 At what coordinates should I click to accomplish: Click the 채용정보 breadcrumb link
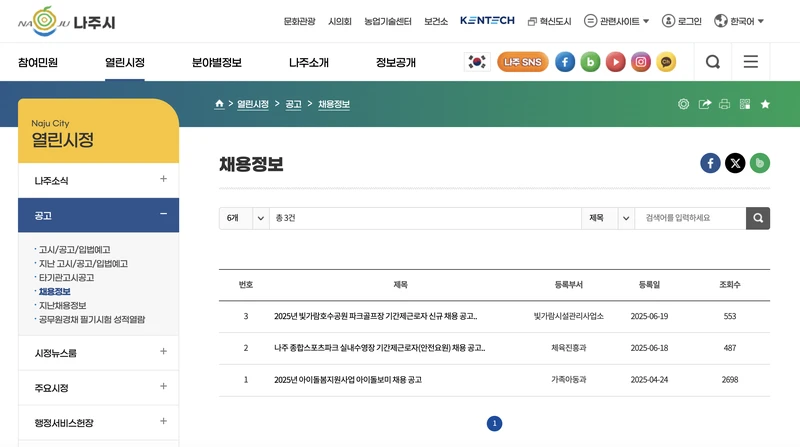(x=334, y=104)
